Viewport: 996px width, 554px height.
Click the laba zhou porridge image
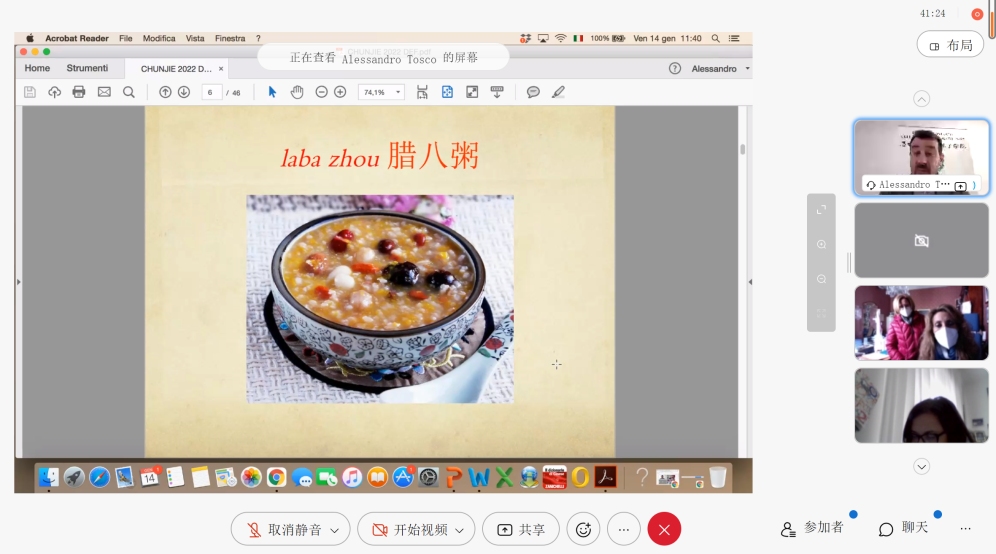point(380,299)
